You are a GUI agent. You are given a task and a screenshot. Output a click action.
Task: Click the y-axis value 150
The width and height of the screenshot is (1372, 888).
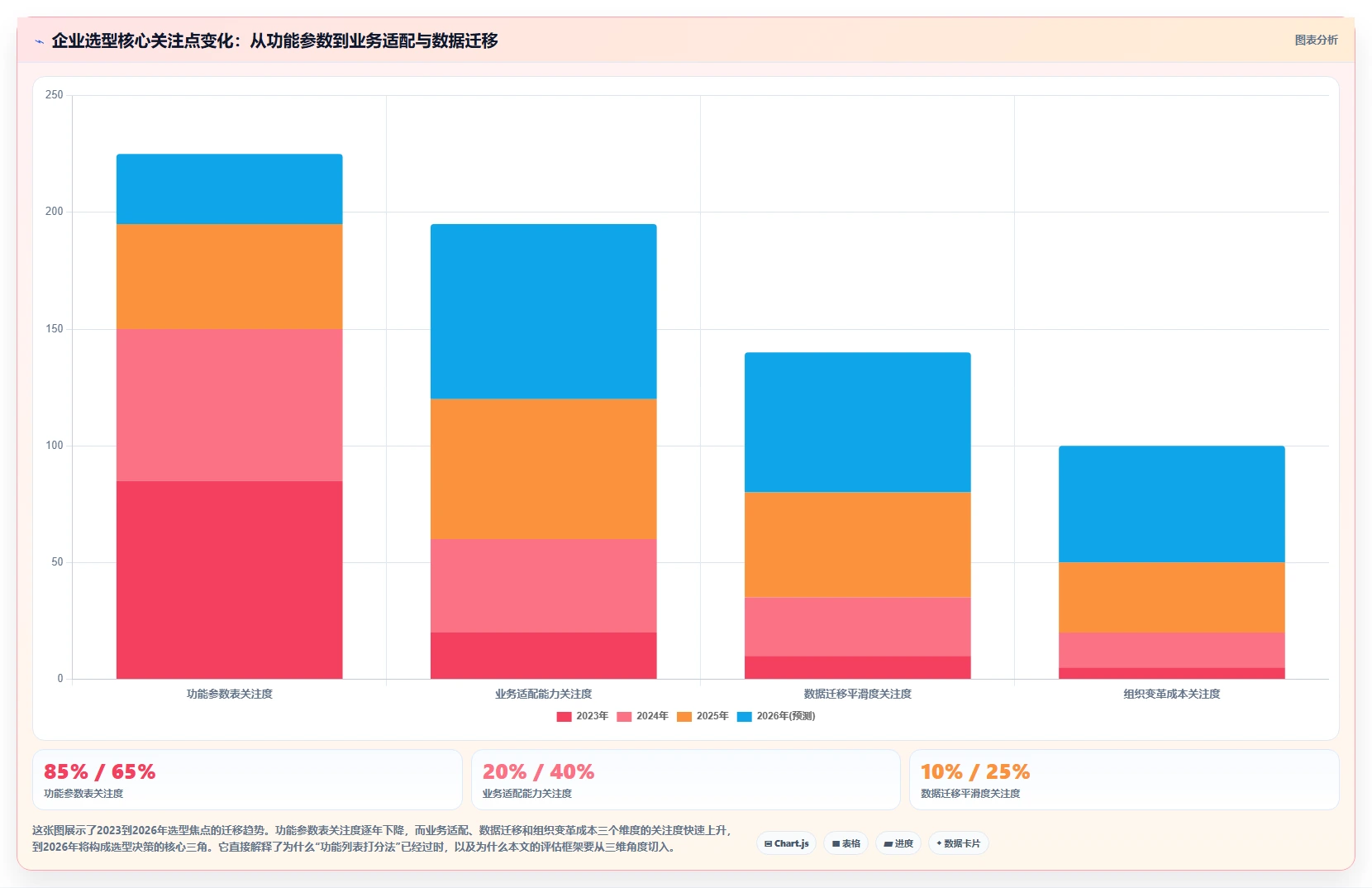click(55, 329)
